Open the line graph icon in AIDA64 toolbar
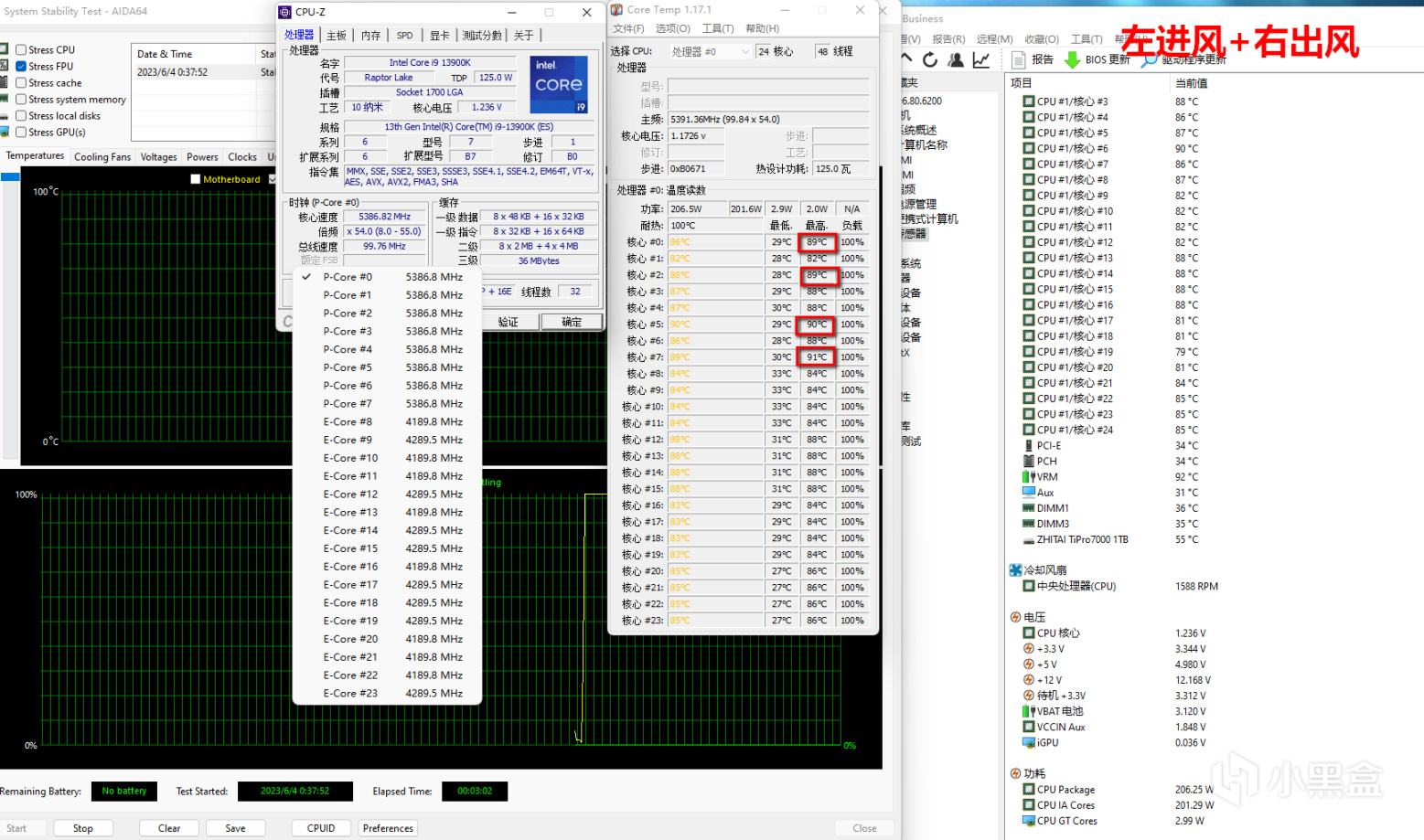This screenshot has width=1424, height=840. [981, 59]
